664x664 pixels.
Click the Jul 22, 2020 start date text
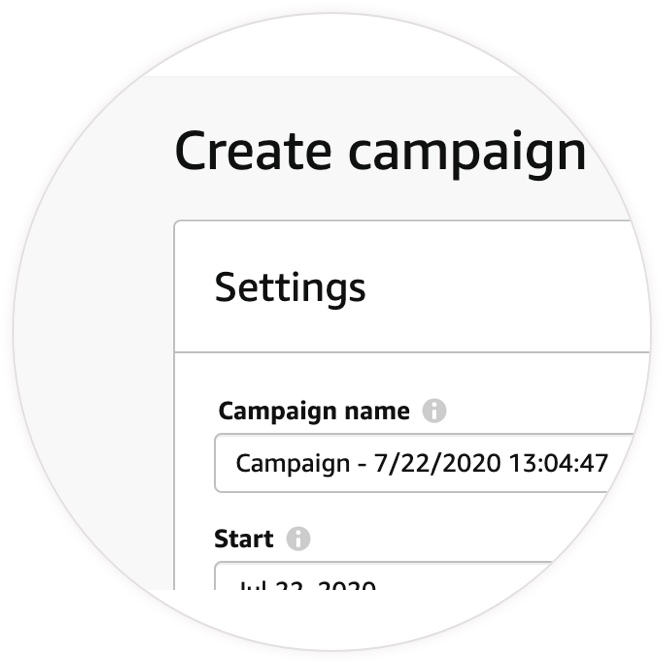pyautogui.click(x=305, y=584)
